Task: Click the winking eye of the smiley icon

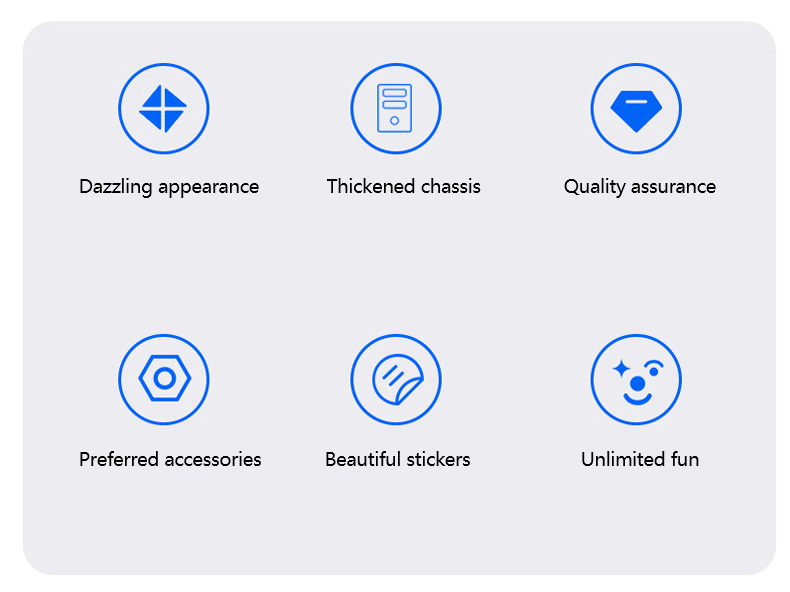Action: click(654, 369)
